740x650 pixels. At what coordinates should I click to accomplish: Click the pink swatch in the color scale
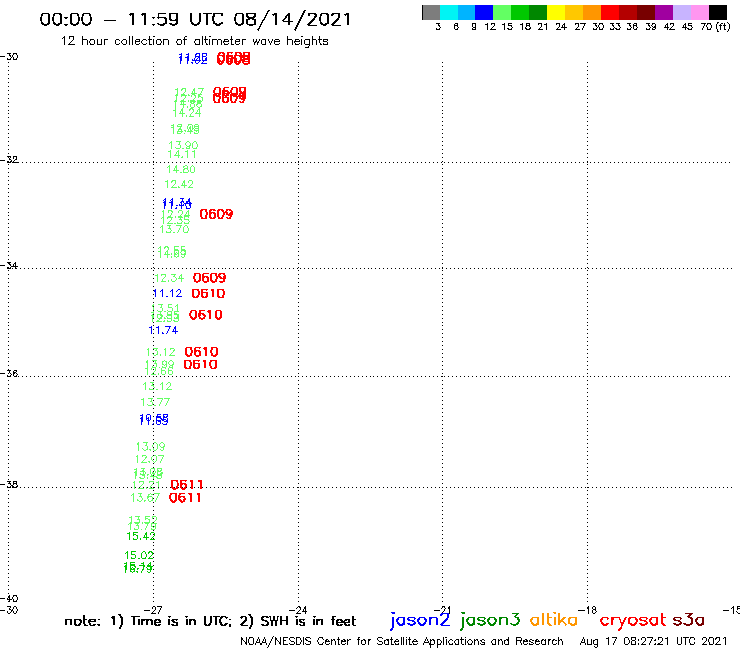699,12
